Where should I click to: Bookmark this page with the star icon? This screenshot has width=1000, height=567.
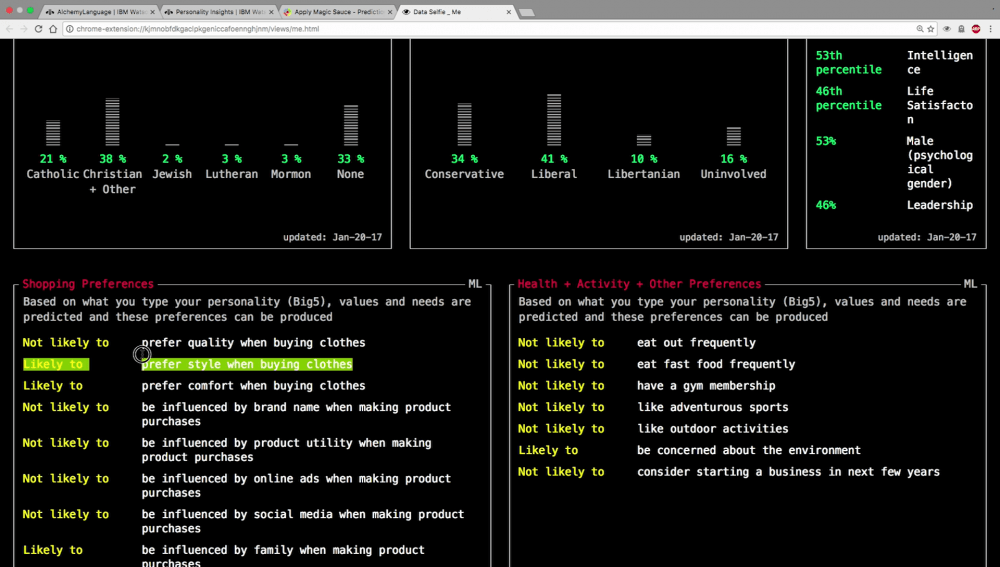click(931, 29)
